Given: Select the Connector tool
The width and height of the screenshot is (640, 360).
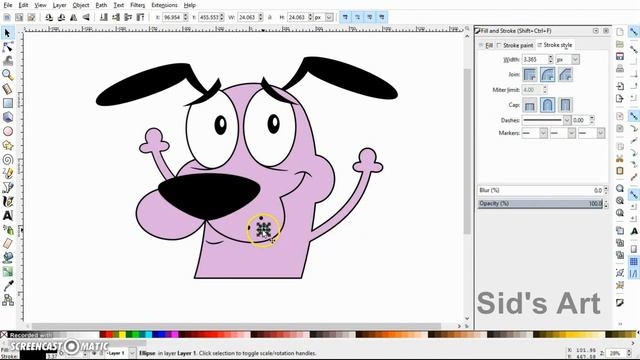Looking at the screenshot, I should [x=7, y=300].
